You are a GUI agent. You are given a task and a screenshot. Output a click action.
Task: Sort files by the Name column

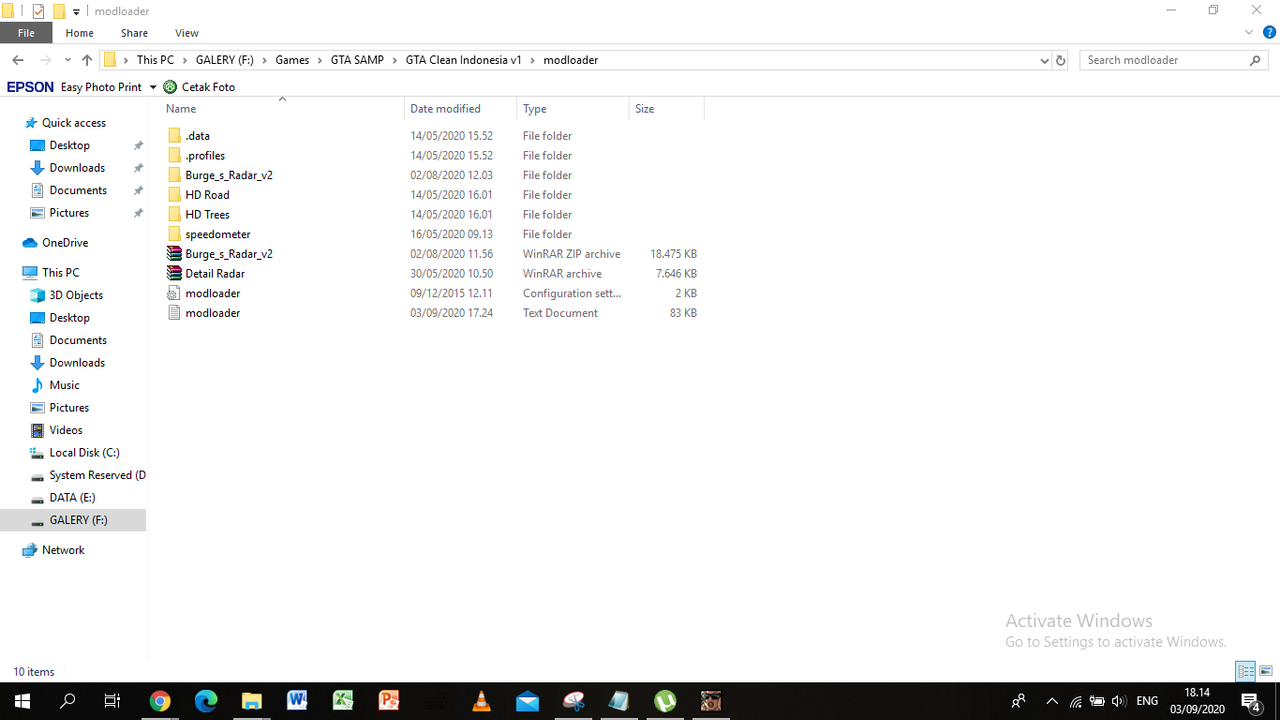click(x=283, y=109)
